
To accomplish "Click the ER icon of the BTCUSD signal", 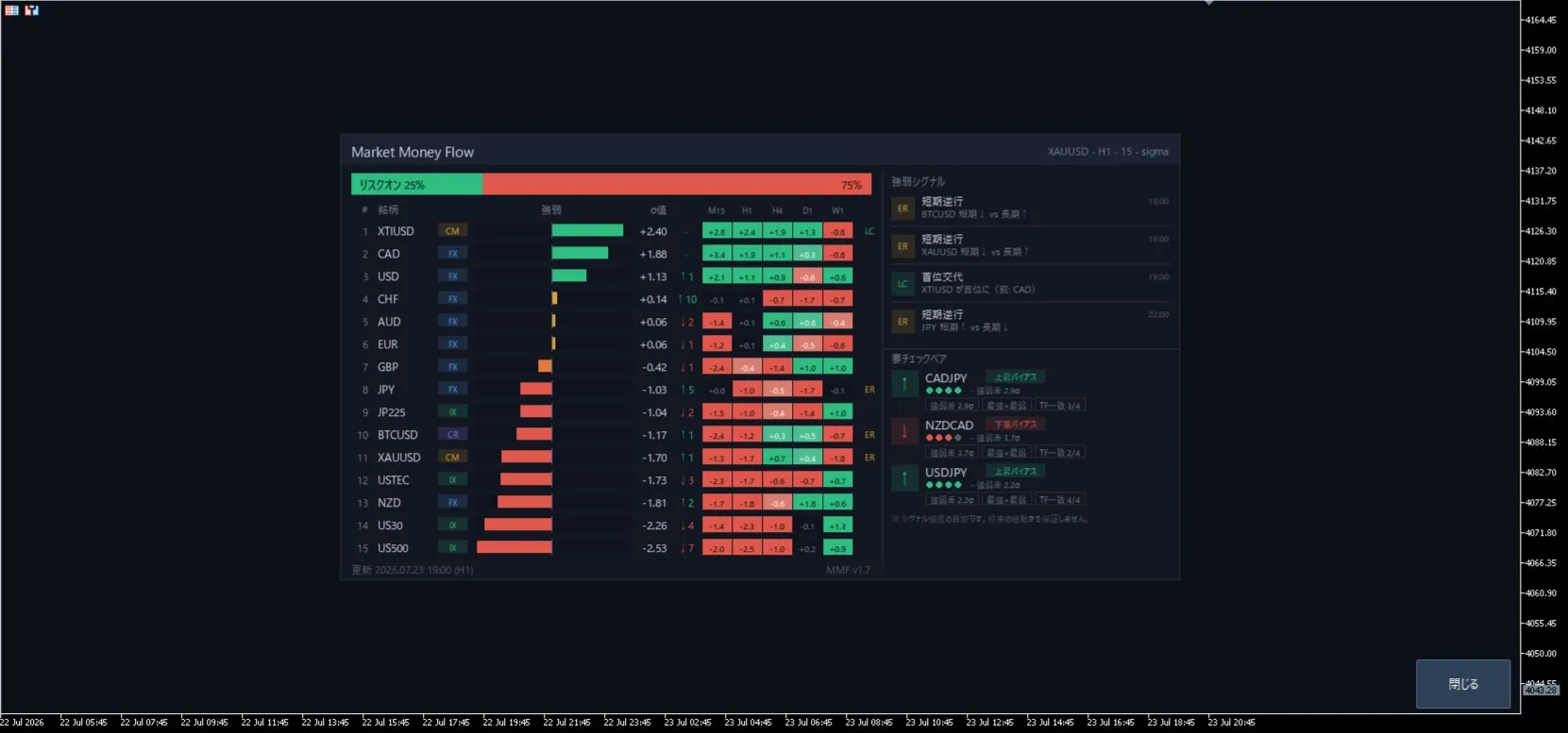I will coord(902,208).
